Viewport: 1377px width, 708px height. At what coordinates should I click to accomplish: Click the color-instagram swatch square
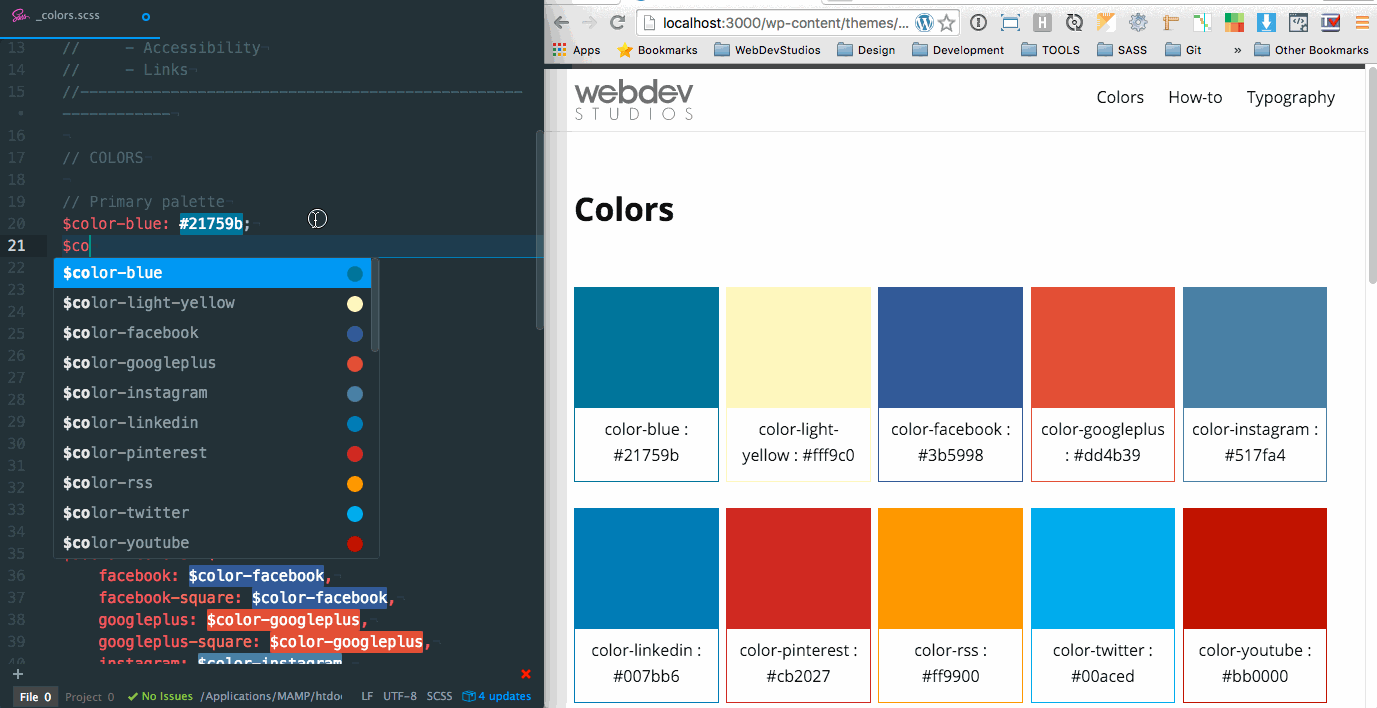pos(1255,347)
